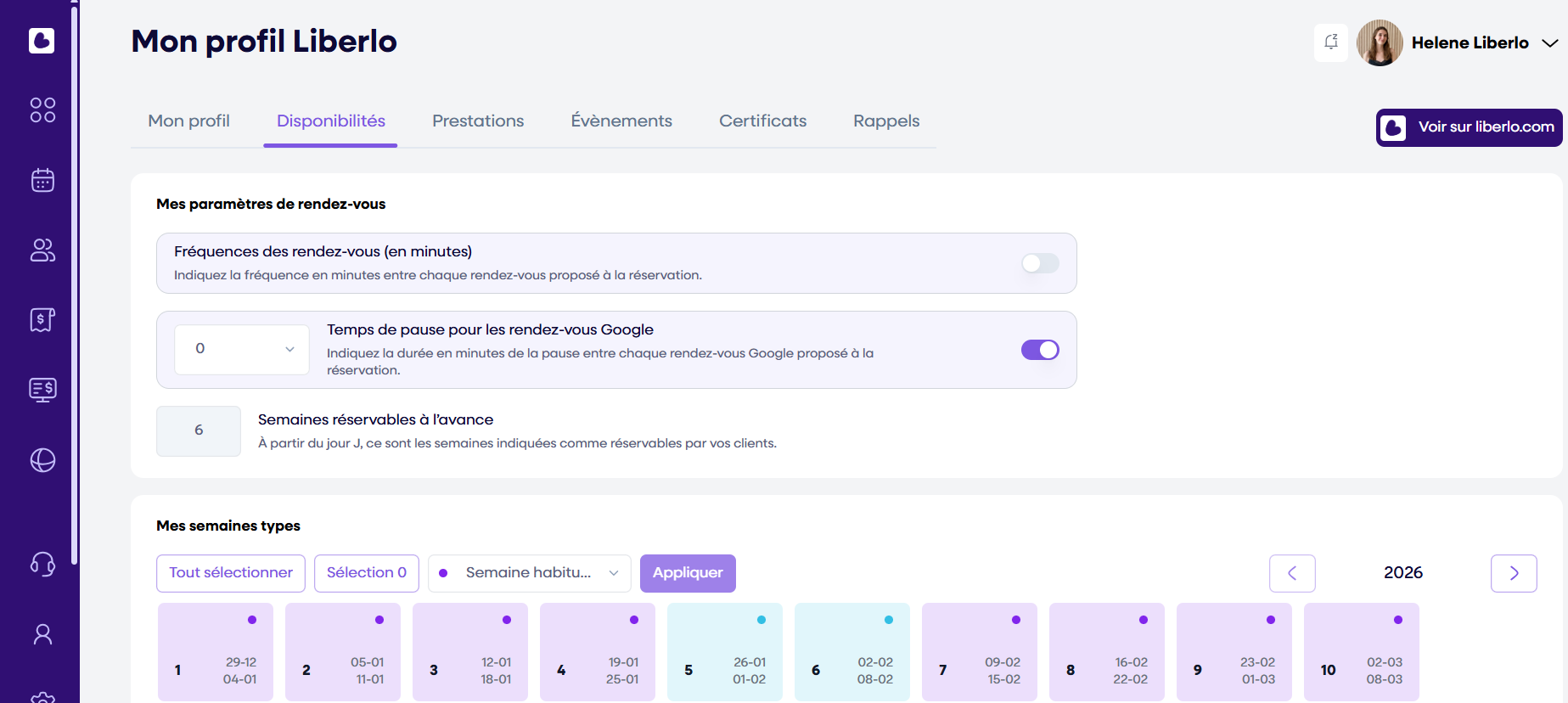Expand the Semaine habituelle dropdown

(529, 573)
